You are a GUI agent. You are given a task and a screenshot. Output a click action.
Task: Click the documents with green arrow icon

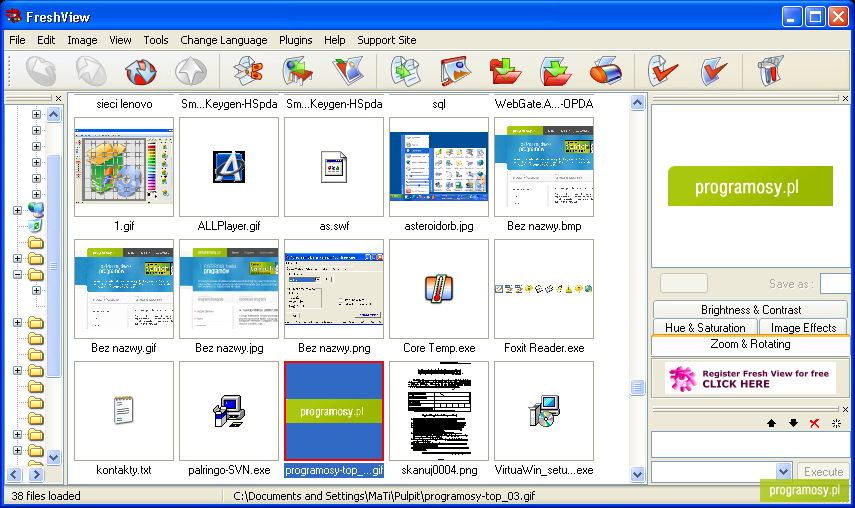[405, 71]
